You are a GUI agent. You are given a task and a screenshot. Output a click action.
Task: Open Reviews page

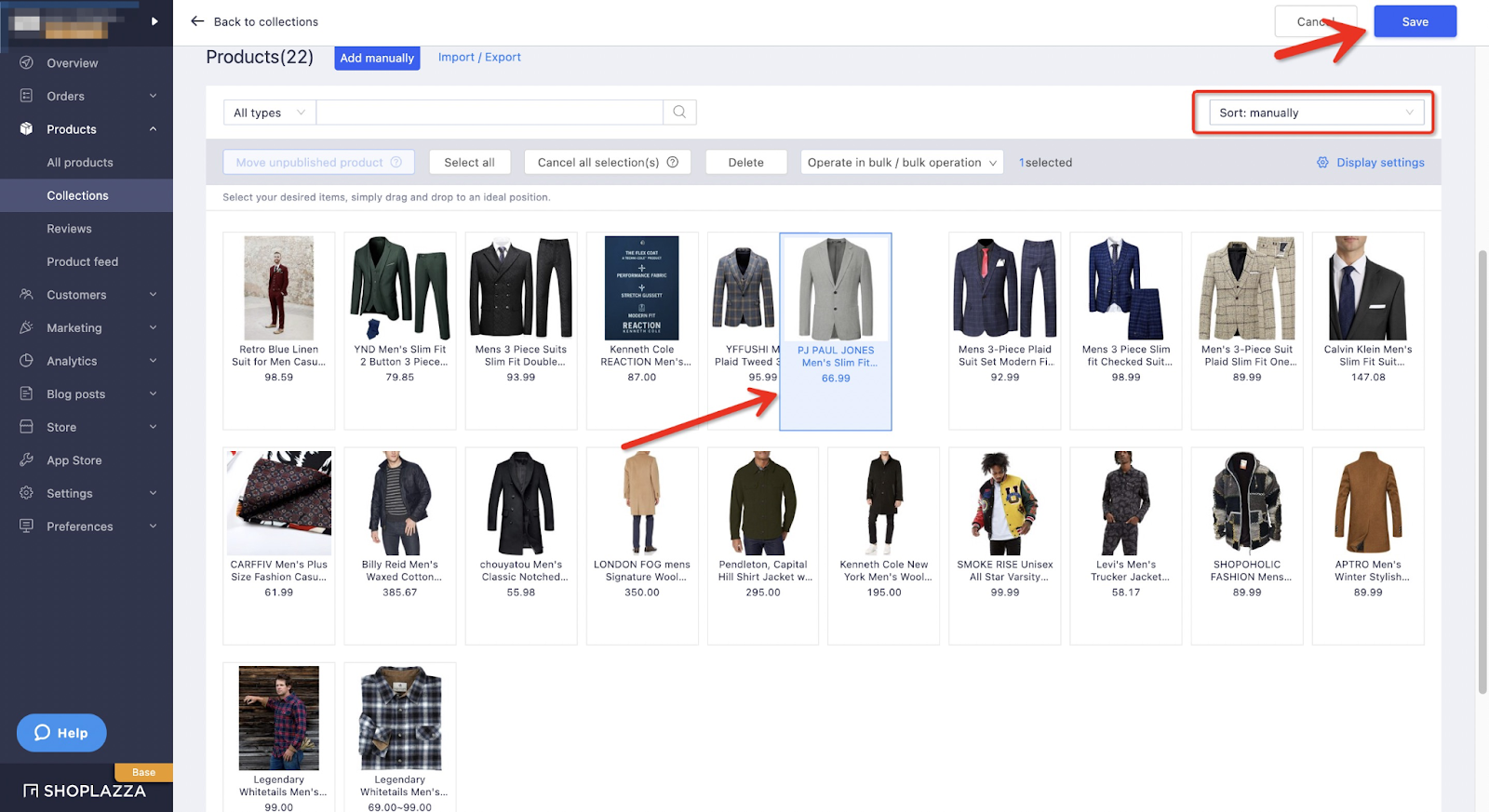[70, 229]
